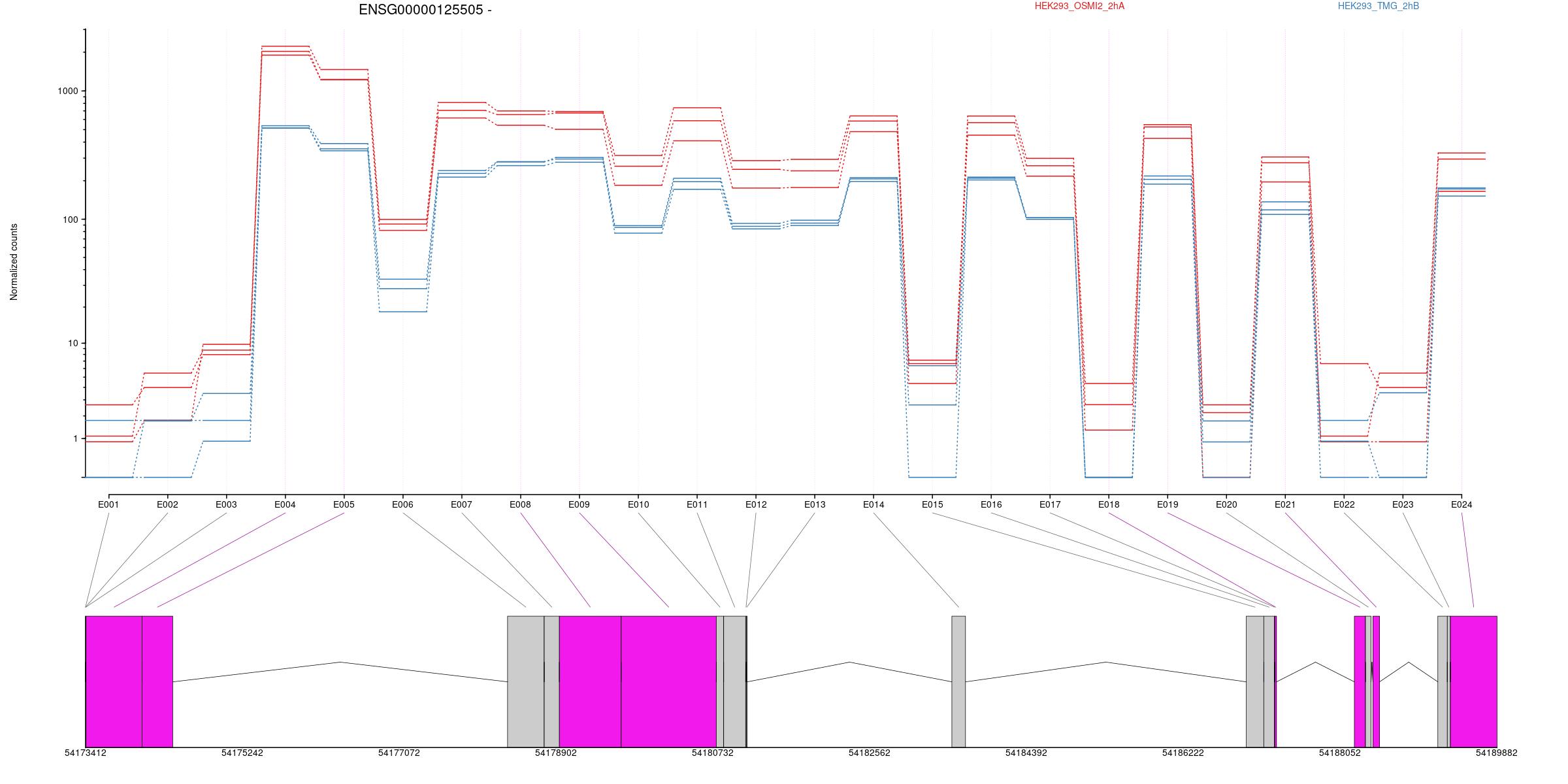Click exon label E001

(108, 504)
